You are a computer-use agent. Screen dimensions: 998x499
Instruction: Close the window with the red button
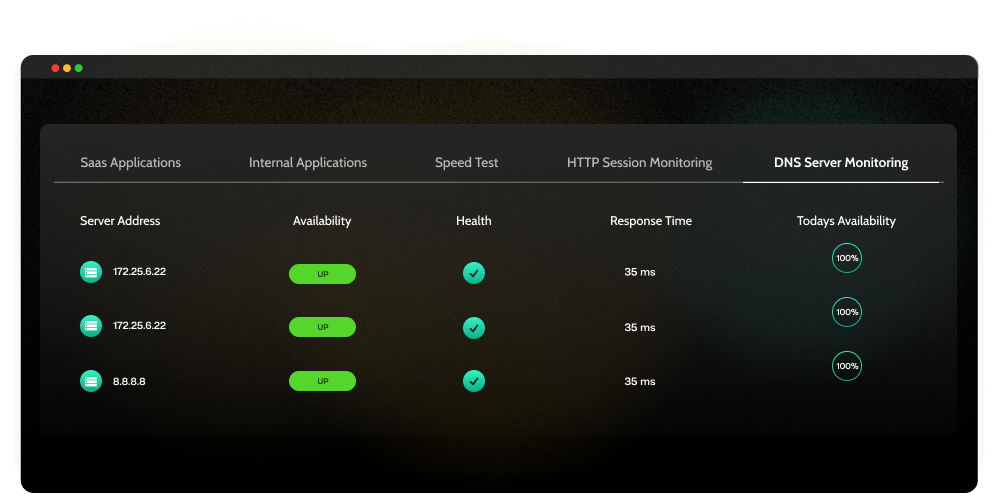55,68
